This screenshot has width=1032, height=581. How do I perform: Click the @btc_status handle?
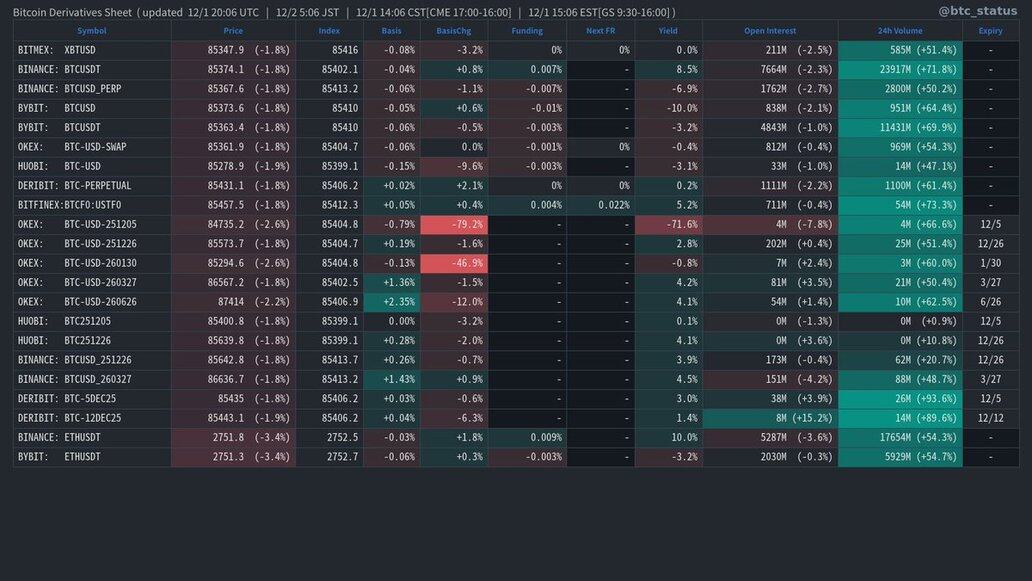point(978,11)
